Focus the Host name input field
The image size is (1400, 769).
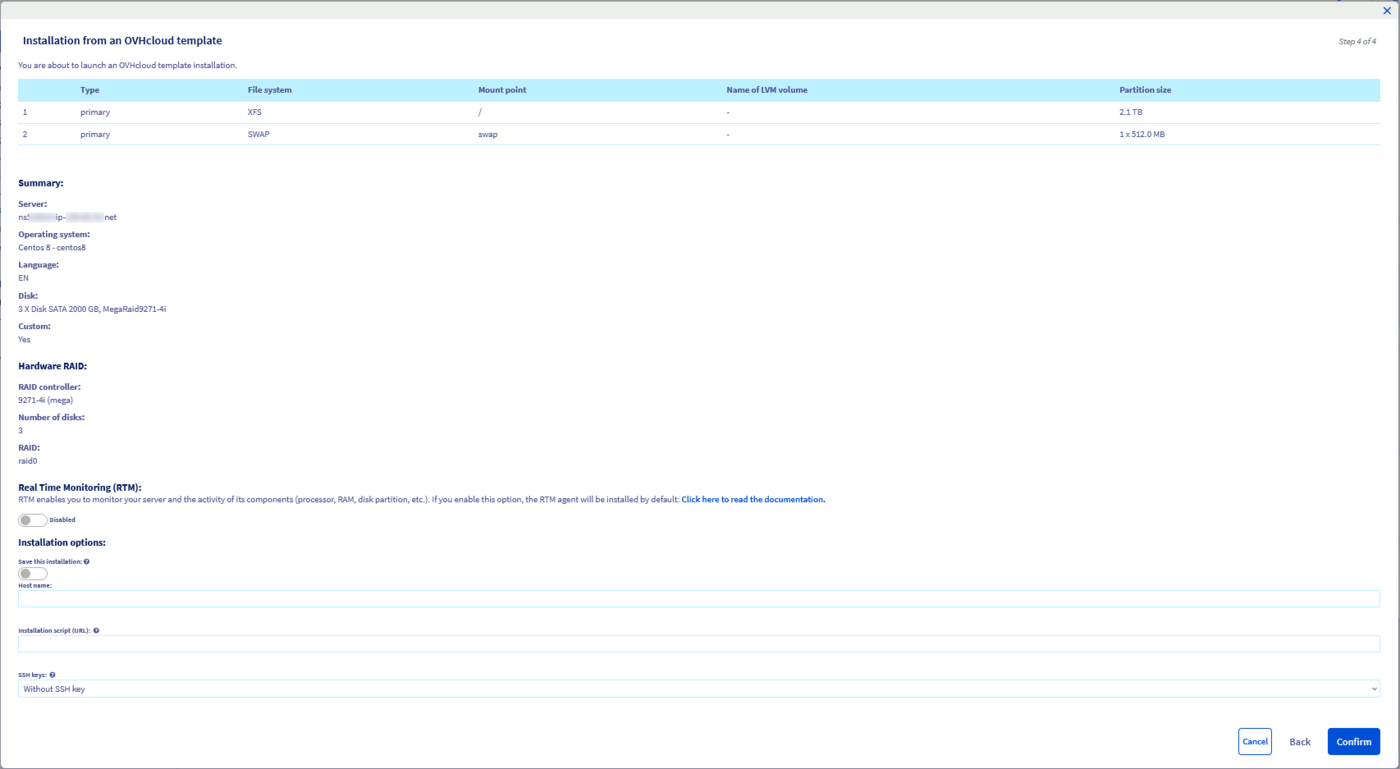tap(698, 599)
